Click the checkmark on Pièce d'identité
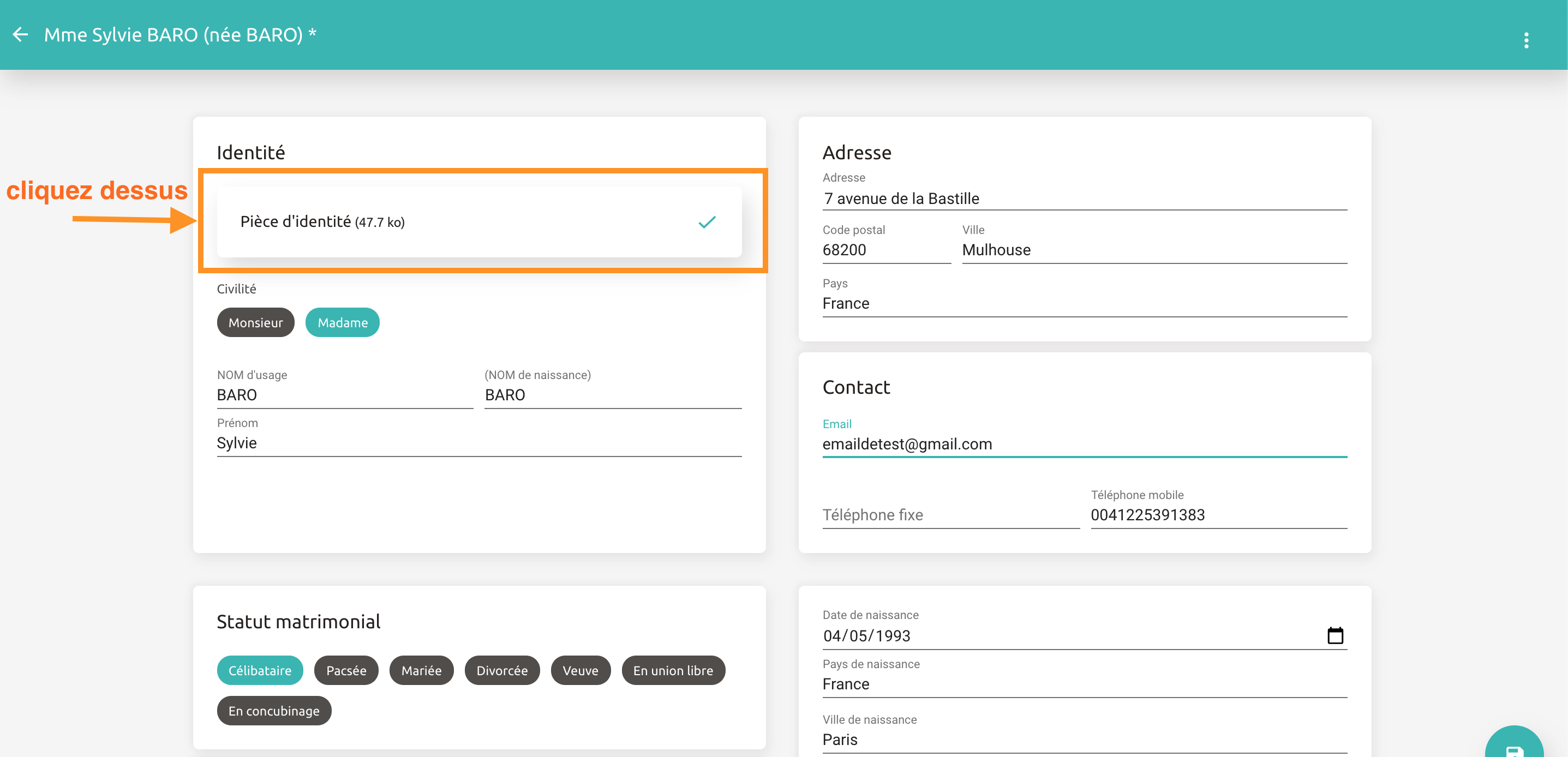1568x757 pixels. pos(707,222)
